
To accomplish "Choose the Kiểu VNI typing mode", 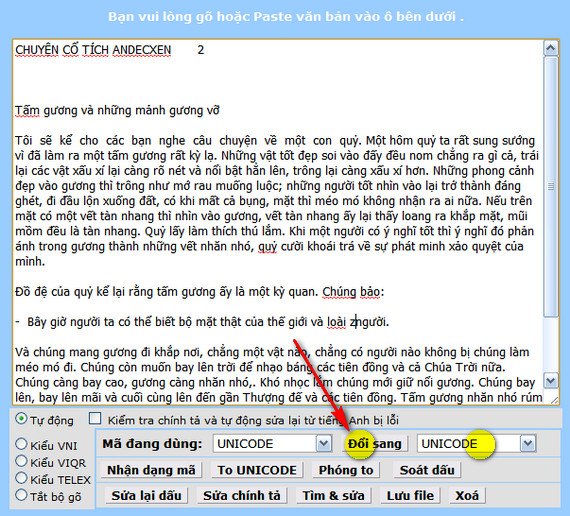I will pyautogui.click(x=21, y=444).
